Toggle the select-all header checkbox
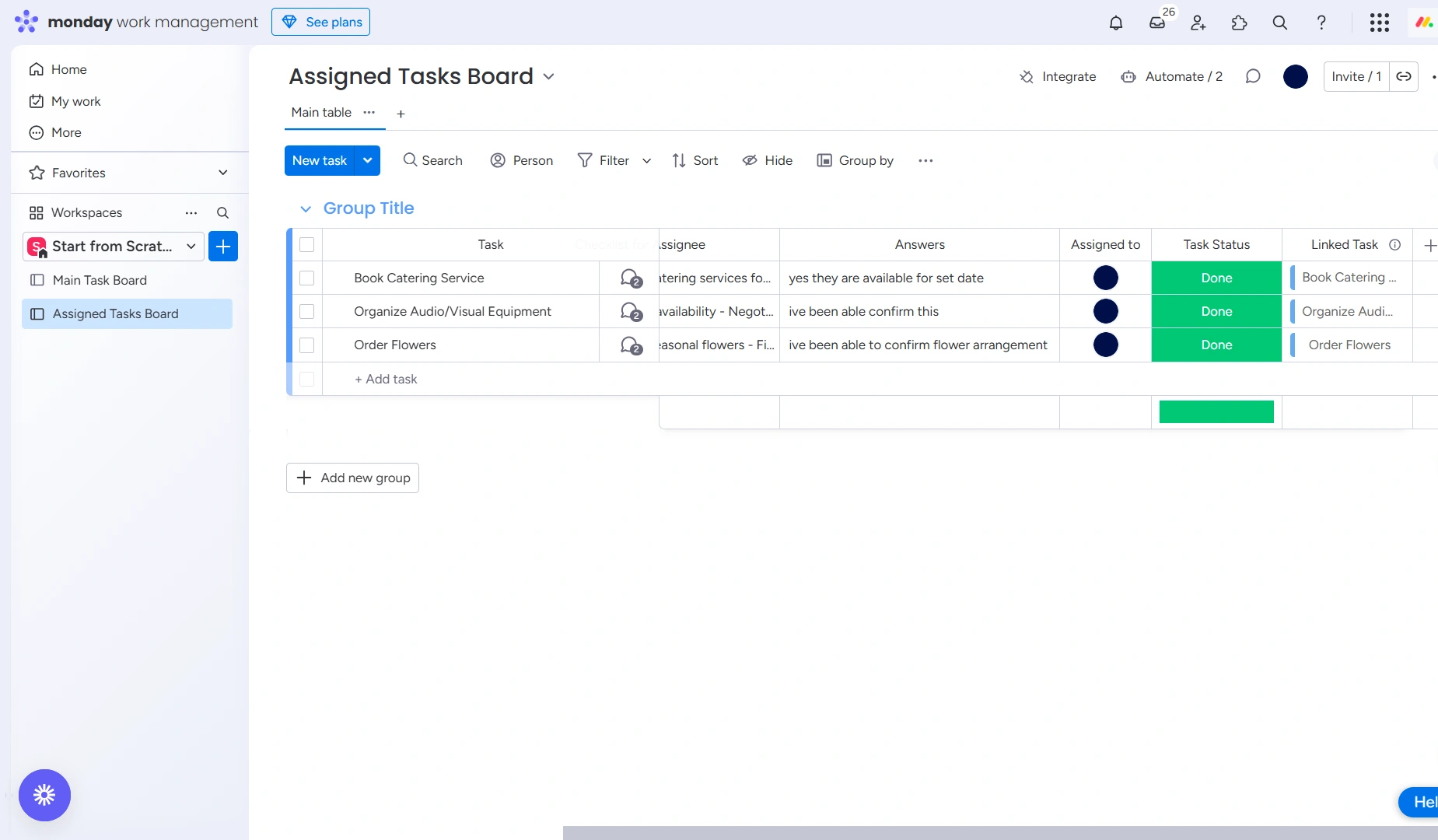The image size is (1438, 840). (307, 245)
